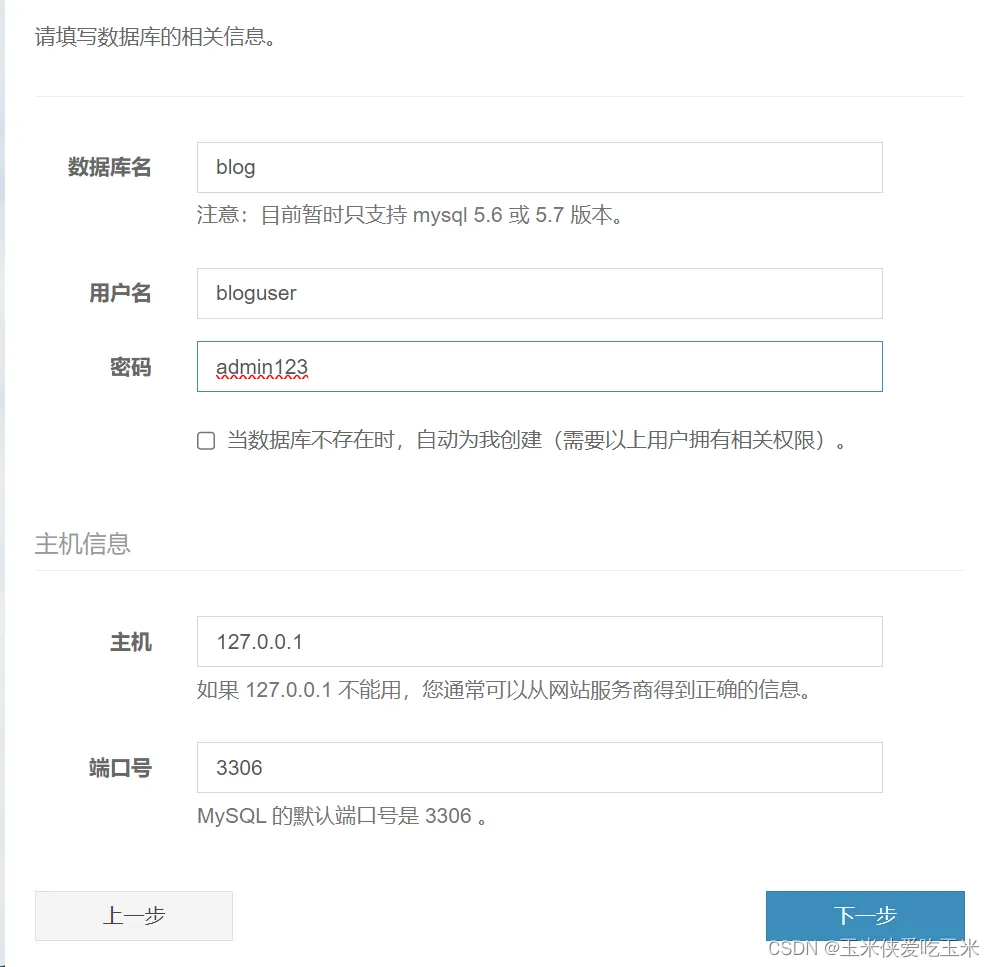This screenshot has height=967, width=995.
Task: Click the mysql 5.6 或 5.7 version note
Action: (x=413, y=215)
